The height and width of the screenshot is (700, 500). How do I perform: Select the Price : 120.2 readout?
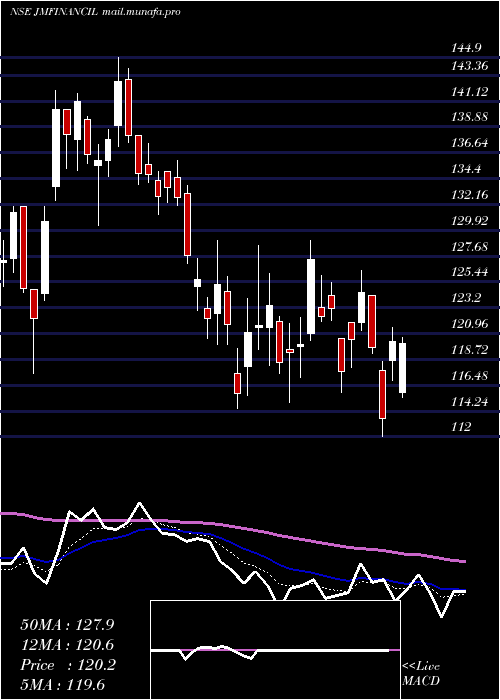point(67,665)
